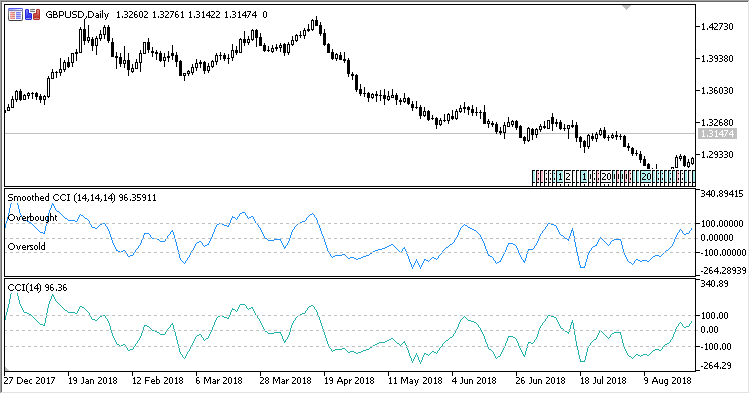Click the 18 Jul 2018 date label

(x=603, y=381)
